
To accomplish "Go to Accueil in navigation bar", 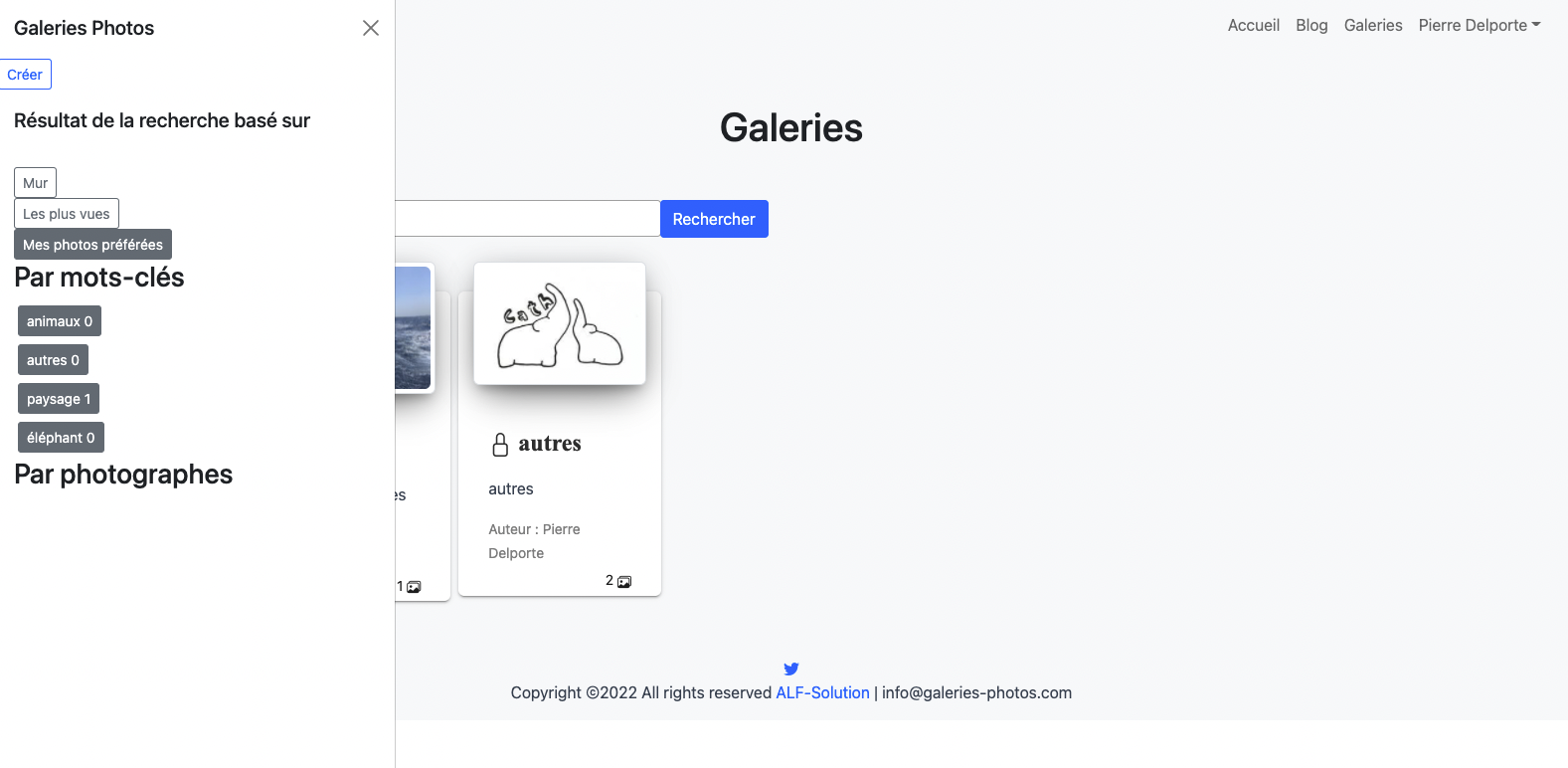I will 1254,25.
